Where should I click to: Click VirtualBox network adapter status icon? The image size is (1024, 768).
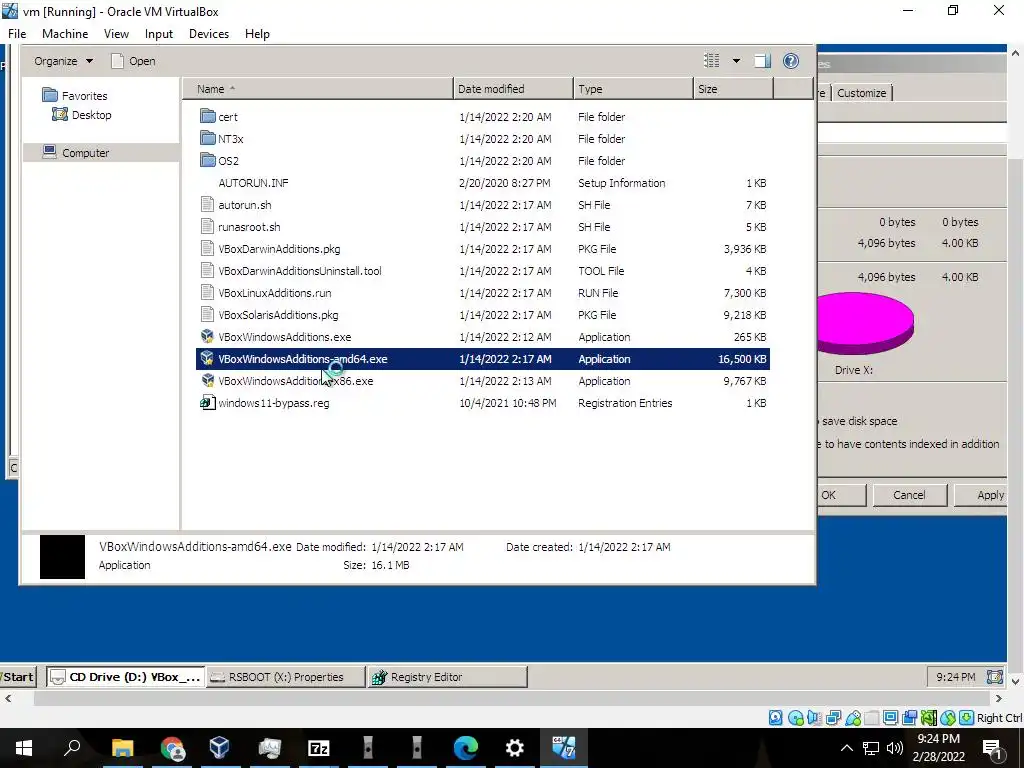pyautogui.click(x=833, y=718)
